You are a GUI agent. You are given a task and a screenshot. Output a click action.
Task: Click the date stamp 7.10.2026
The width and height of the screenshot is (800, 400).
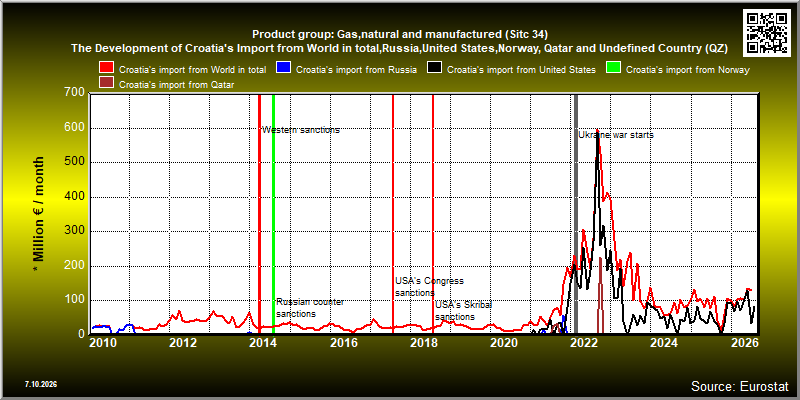[40, 384]
